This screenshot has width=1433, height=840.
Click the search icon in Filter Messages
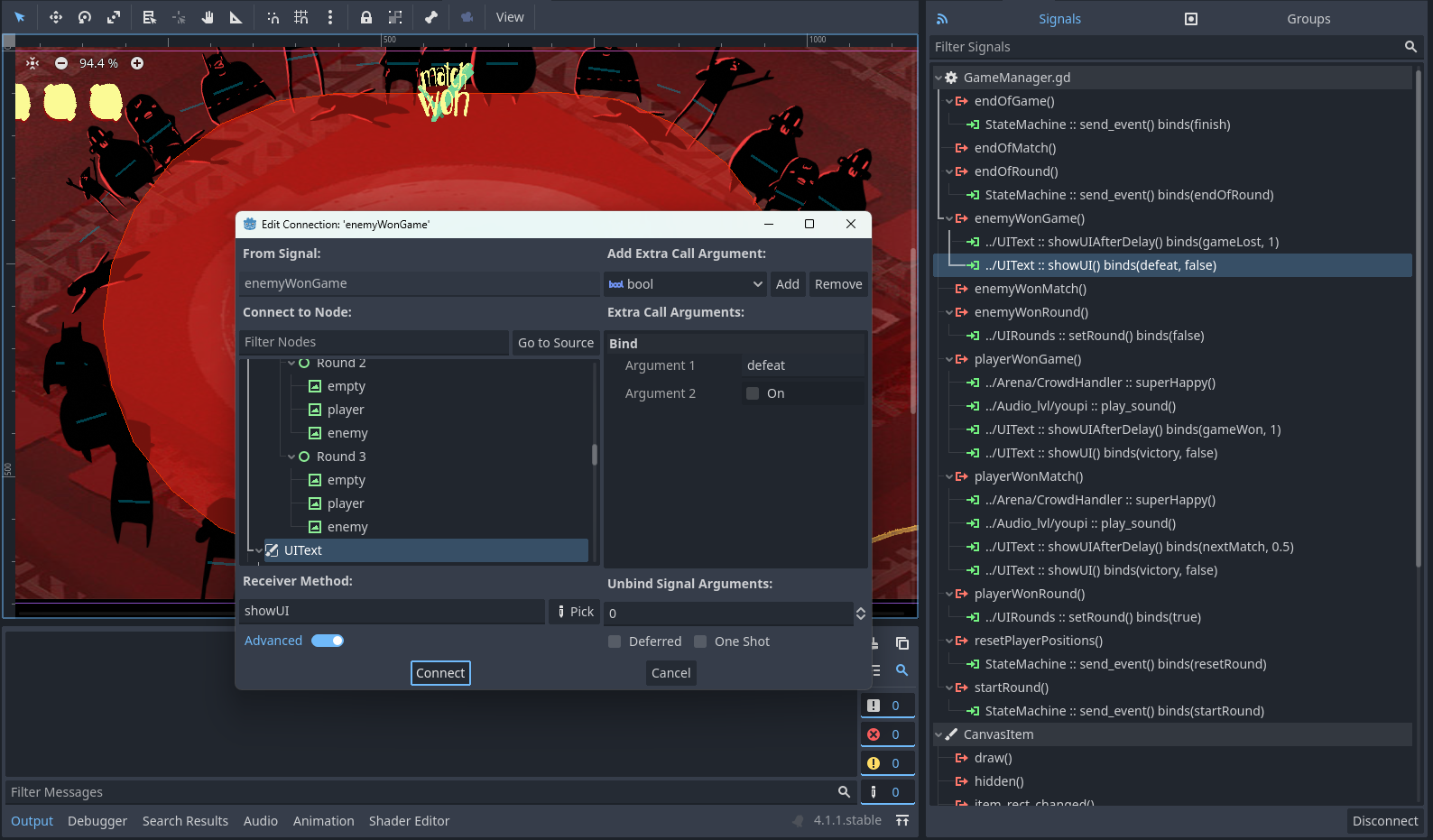tap(844, 792)
